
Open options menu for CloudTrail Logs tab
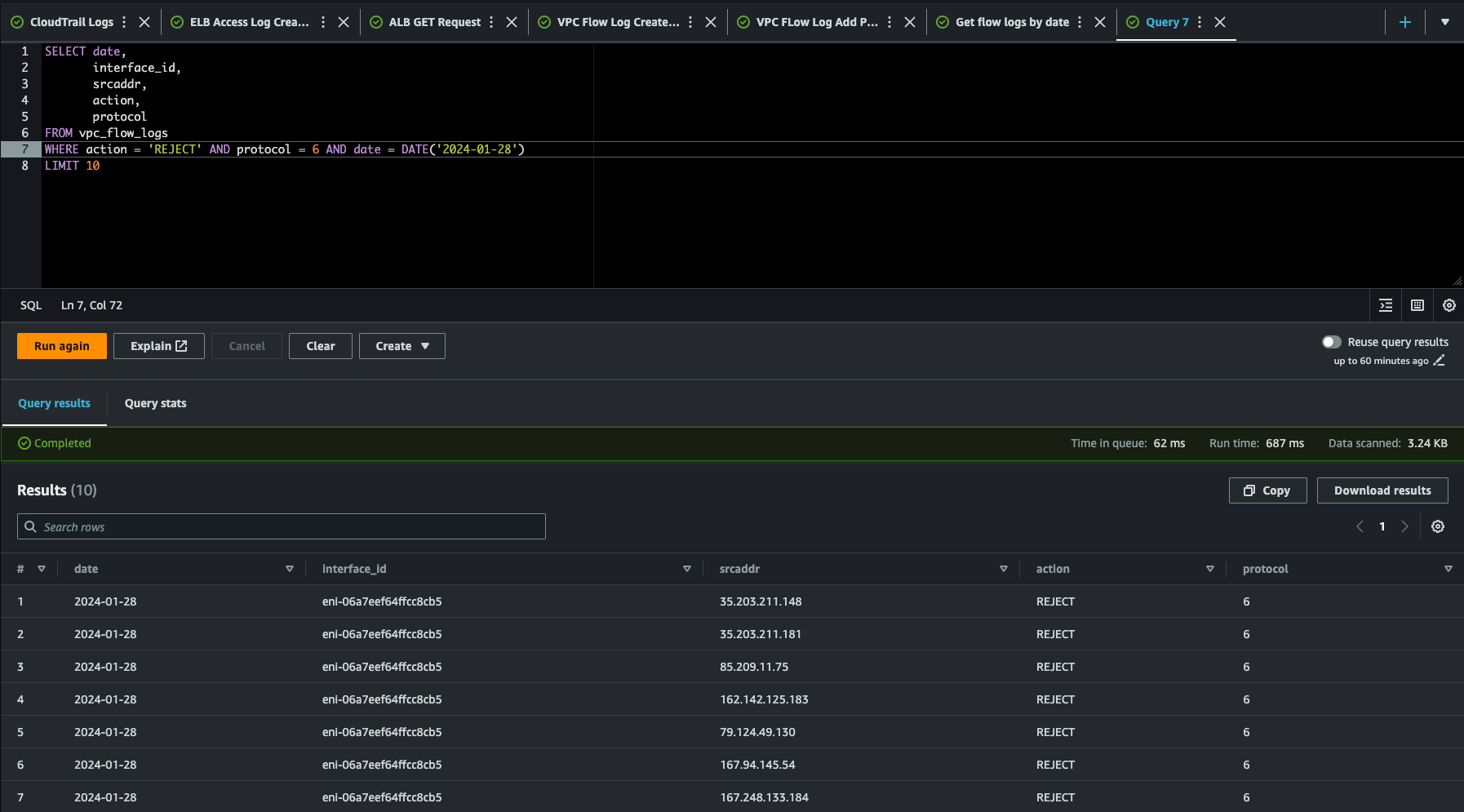click(x=124, y=22)
